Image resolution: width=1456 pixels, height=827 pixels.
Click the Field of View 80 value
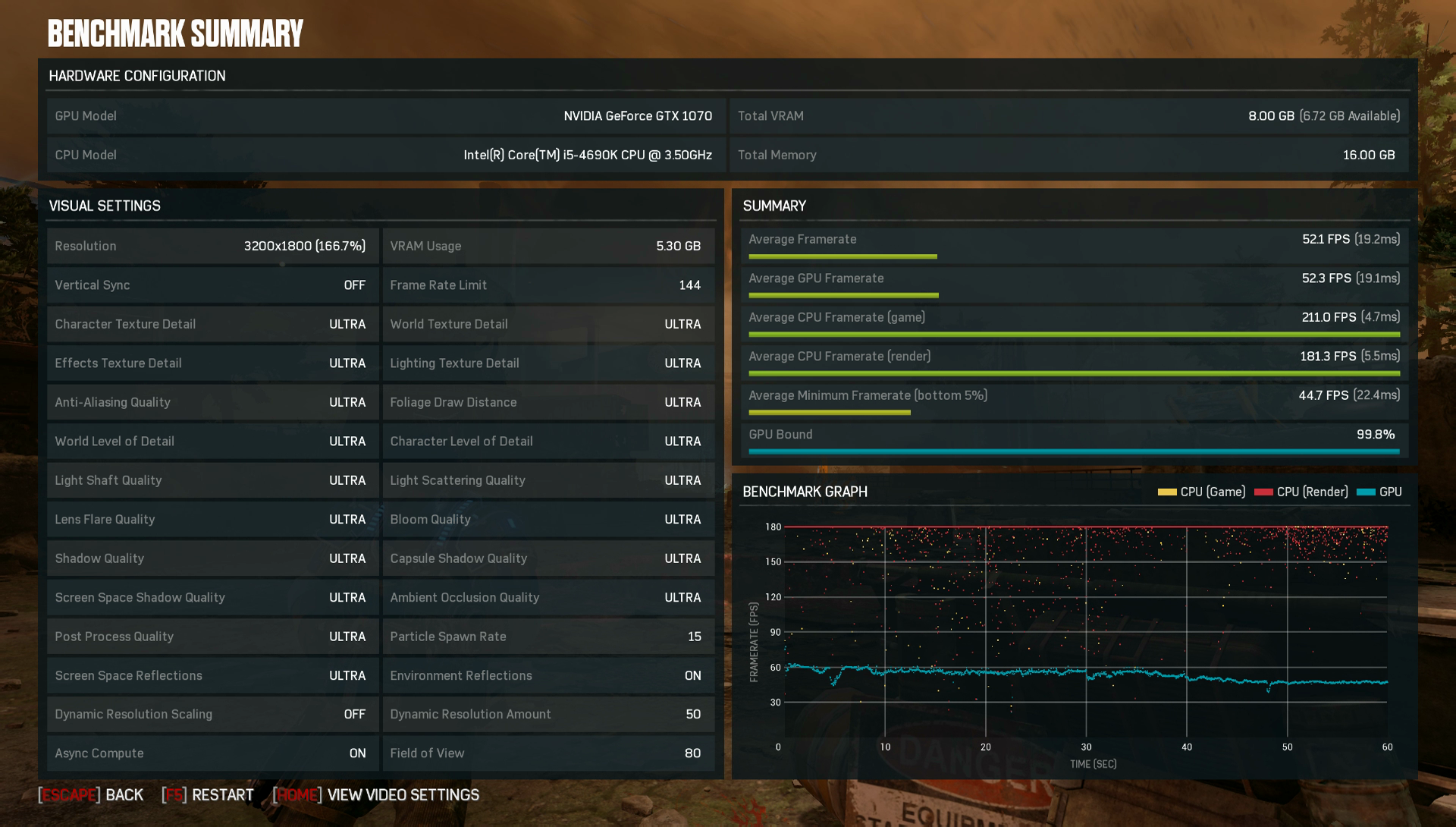[692, 753]
